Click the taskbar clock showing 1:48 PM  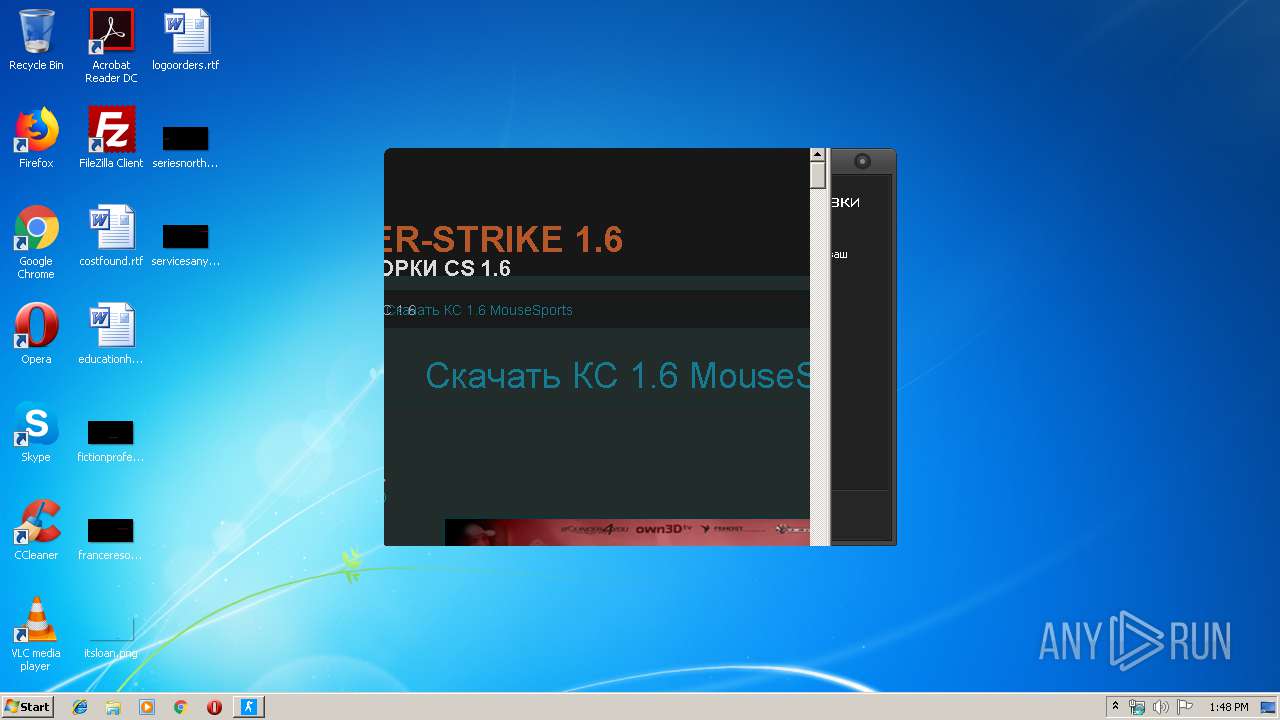point(1228,707)
